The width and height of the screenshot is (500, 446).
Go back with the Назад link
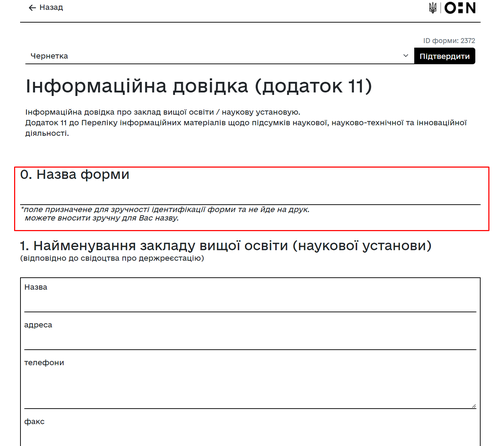click(46, 7)
